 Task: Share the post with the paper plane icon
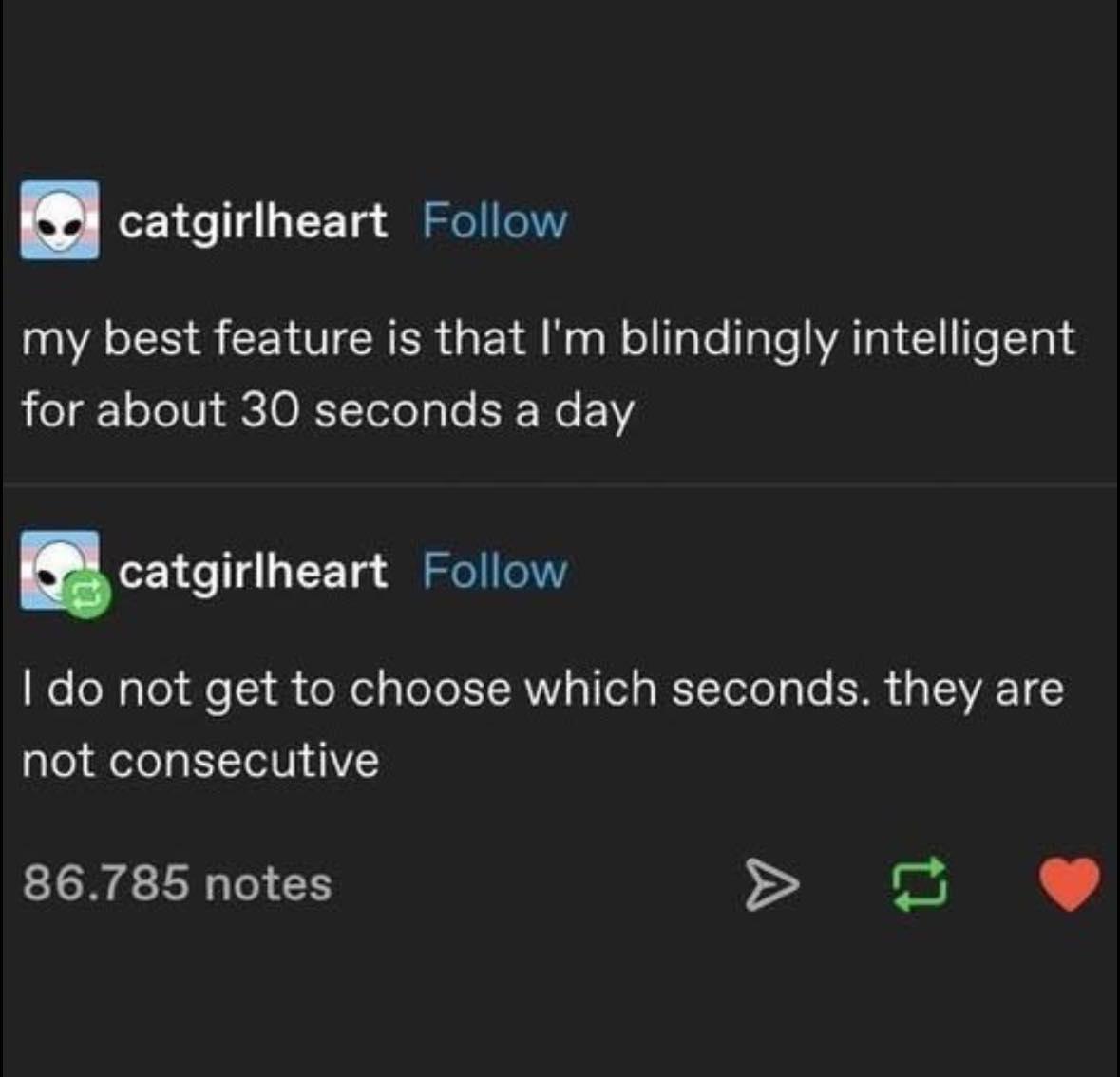click(770, 885)
